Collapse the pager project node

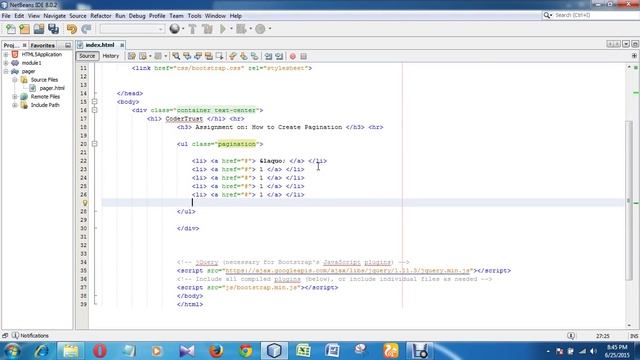(x=6, y=71)
